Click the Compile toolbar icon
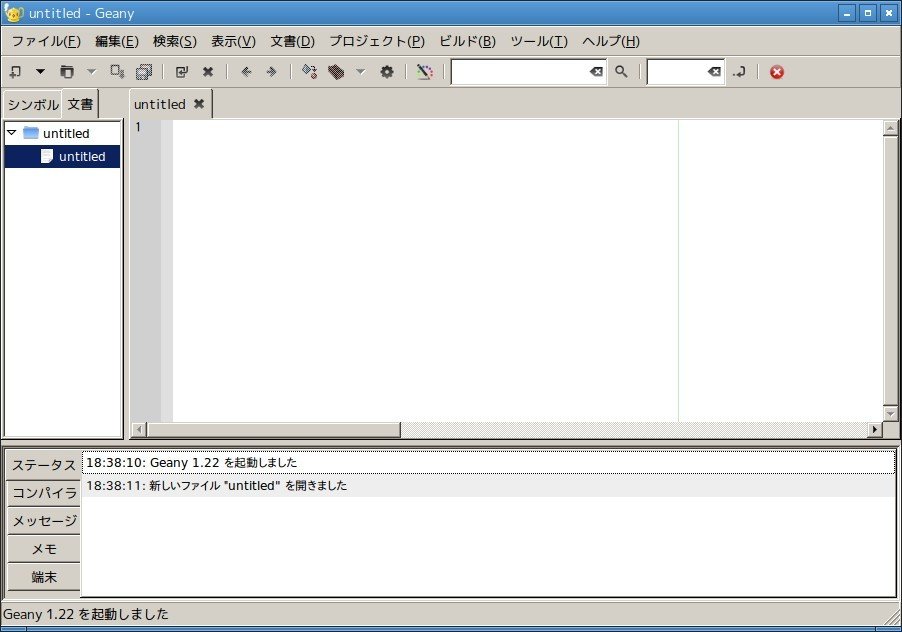902x632 pixels. tap(309, 72)
